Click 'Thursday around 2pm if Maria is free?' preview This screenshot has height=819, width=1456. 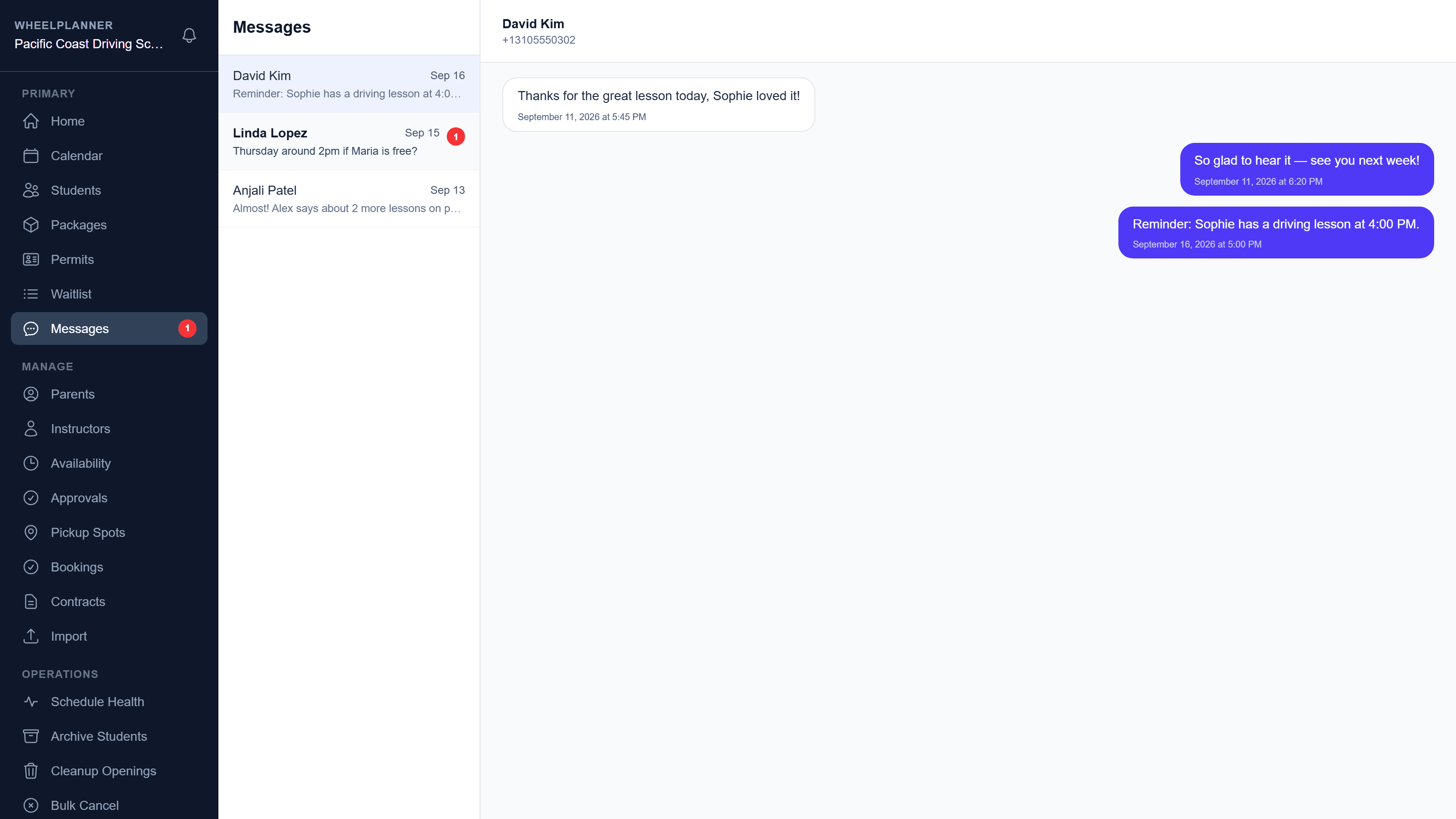point(325,151)
